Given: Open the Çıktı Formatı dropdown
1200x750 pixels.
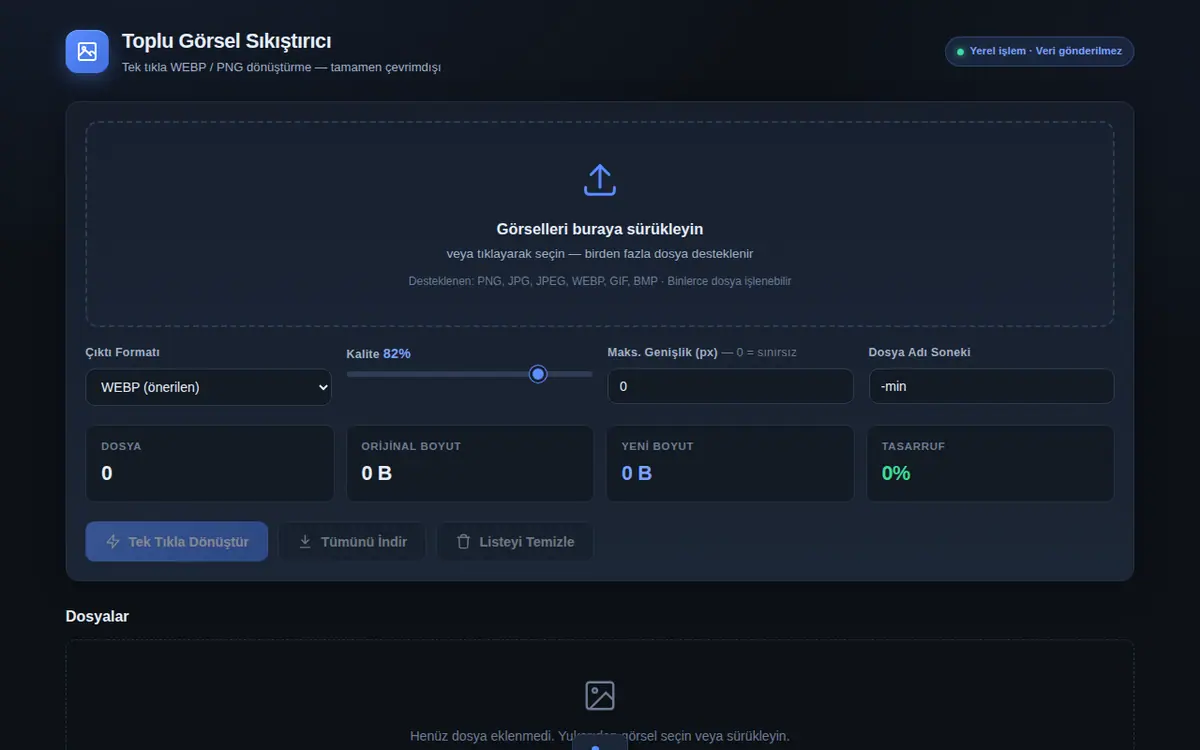Looking at the screenshot, I should [208, 387].
